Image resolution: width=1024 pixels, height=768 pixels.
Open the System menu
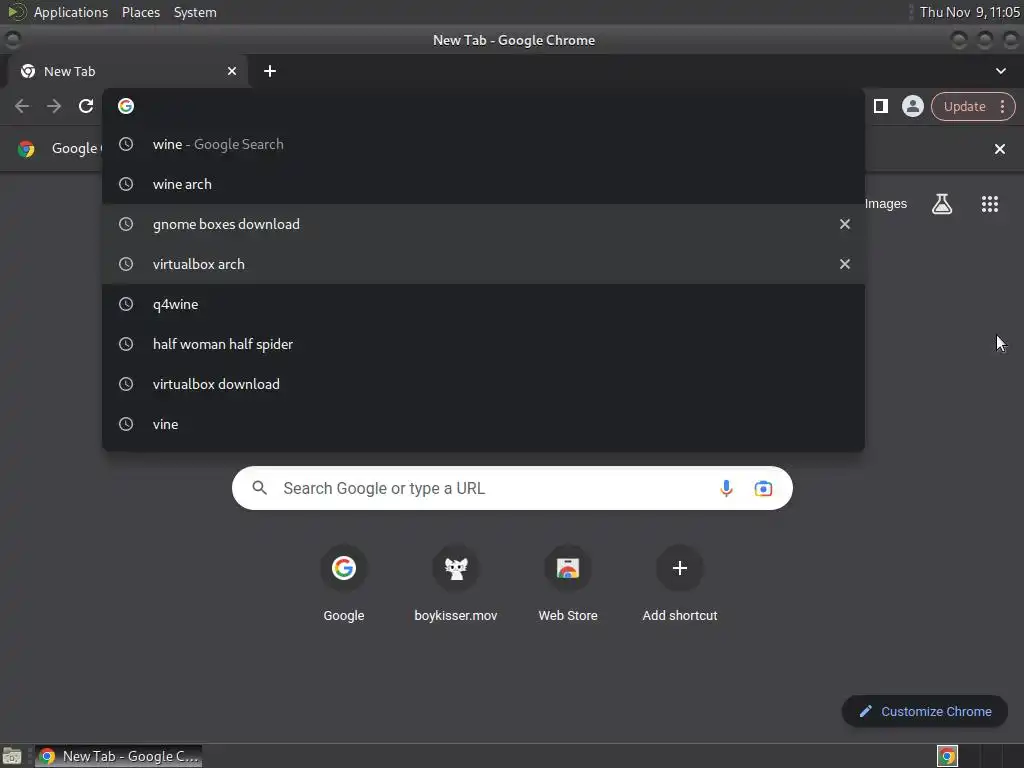pos(195,12)
